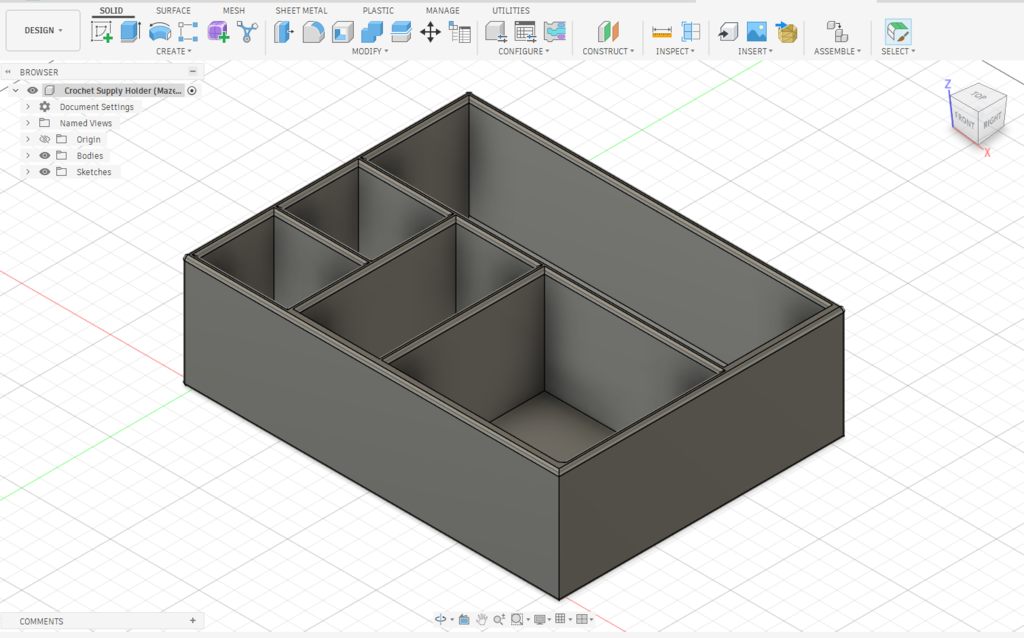Switch to the MESH tab
1024x638 pixels.
[x=234, y=10]
